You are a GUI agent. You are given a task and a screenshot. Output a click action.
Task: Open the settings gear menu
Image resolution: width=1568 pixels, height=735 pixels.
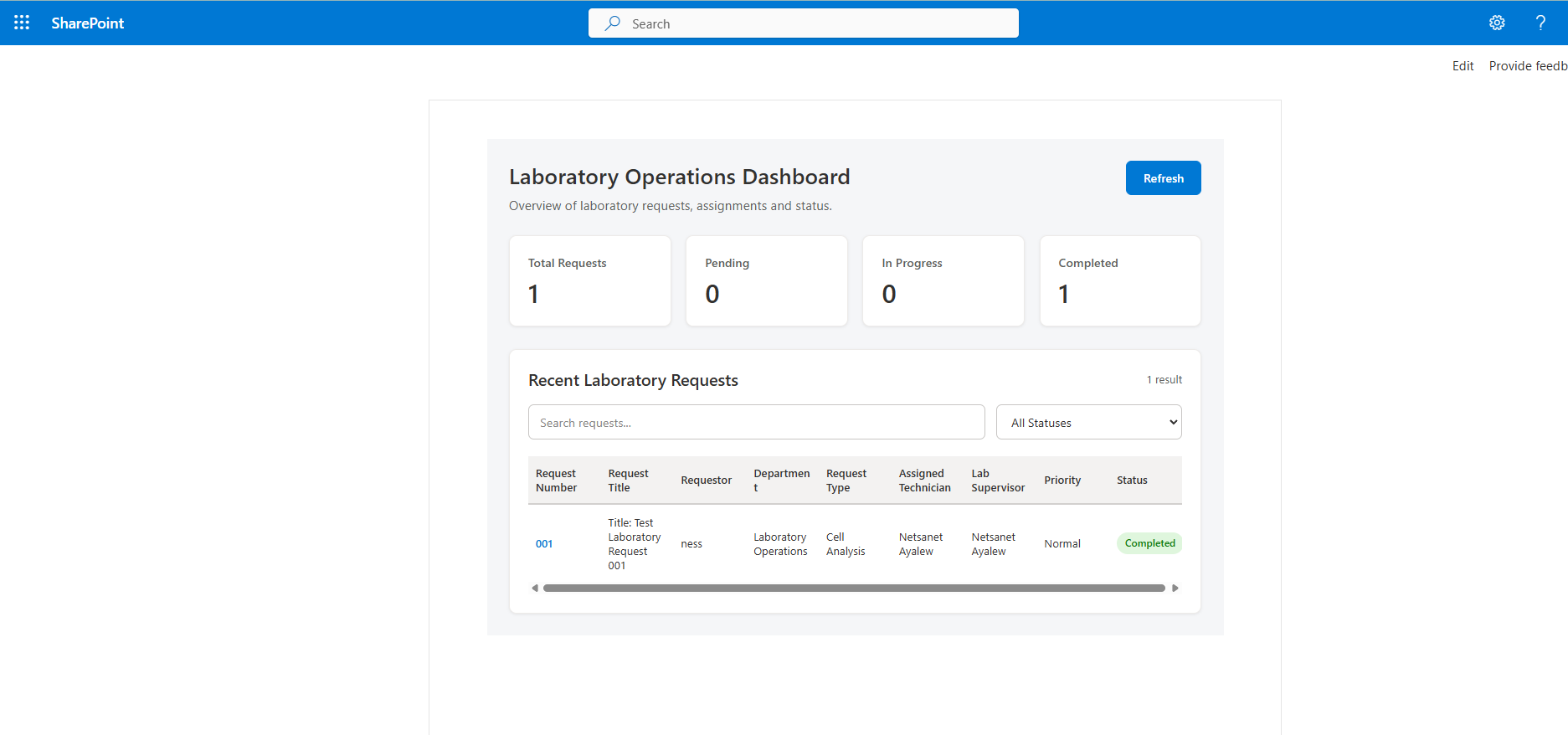click(x=1497, y=23)
